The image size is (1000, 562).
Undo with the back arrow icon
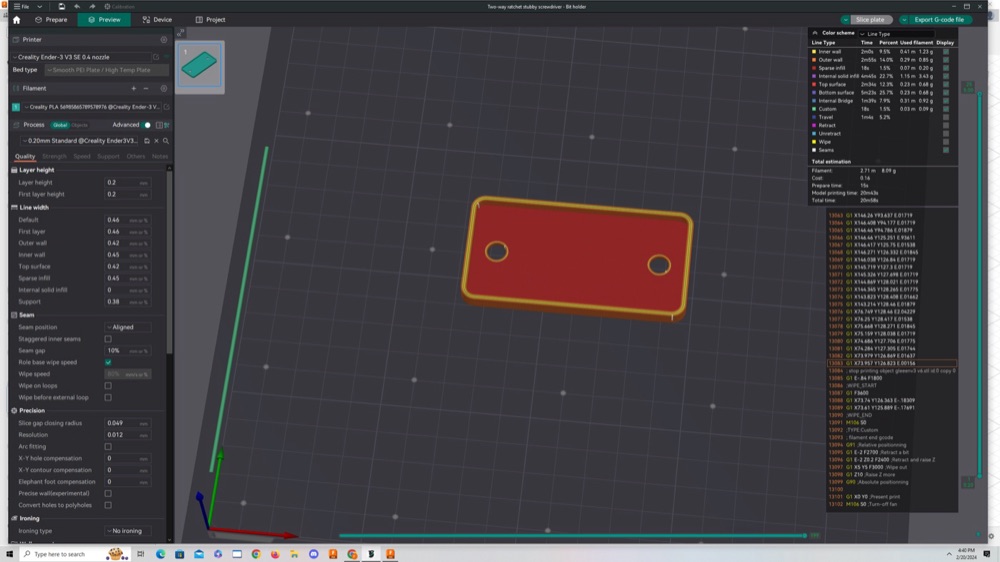pos(77,6)
